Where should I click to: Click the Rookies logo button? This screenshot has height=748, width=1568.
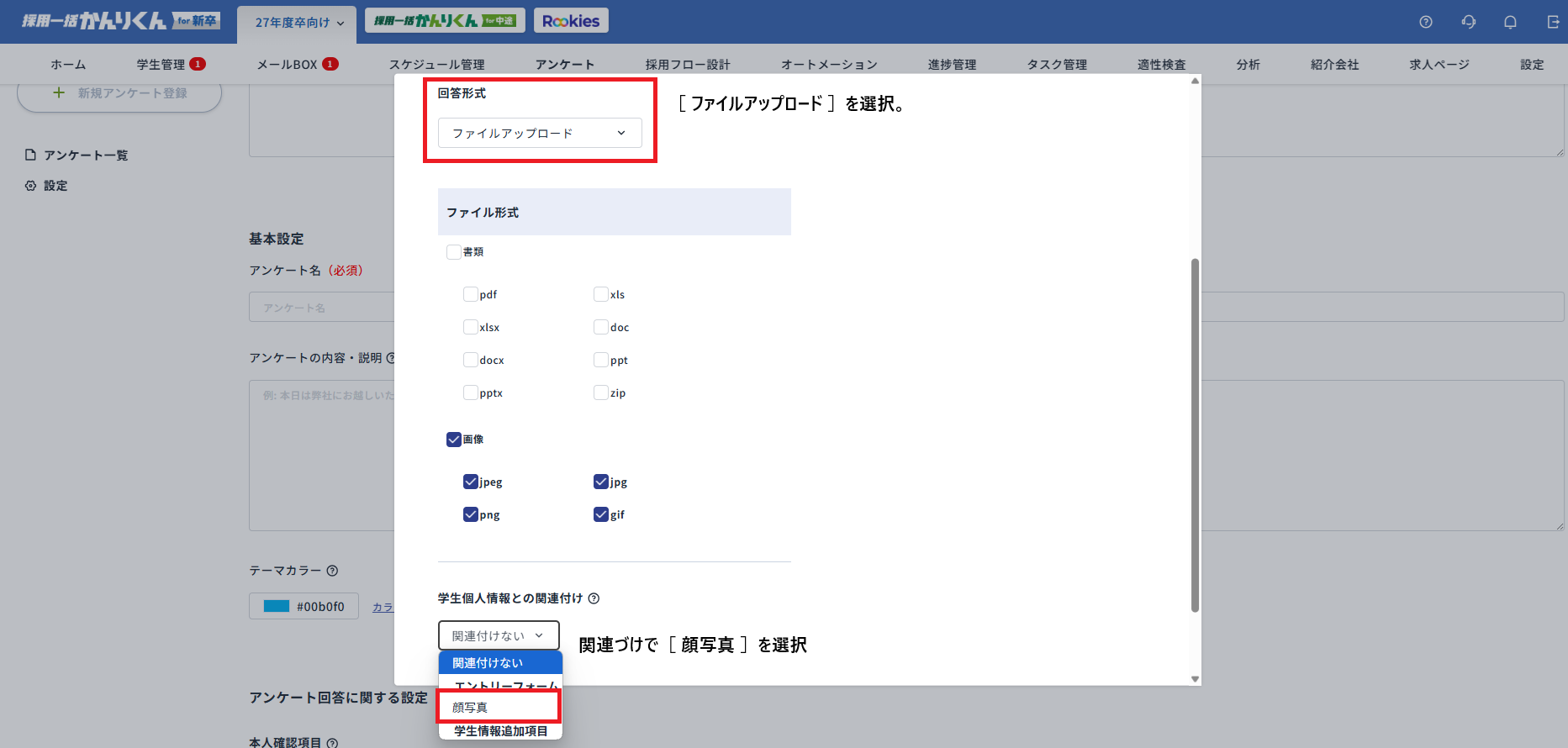tap(570, 21)
